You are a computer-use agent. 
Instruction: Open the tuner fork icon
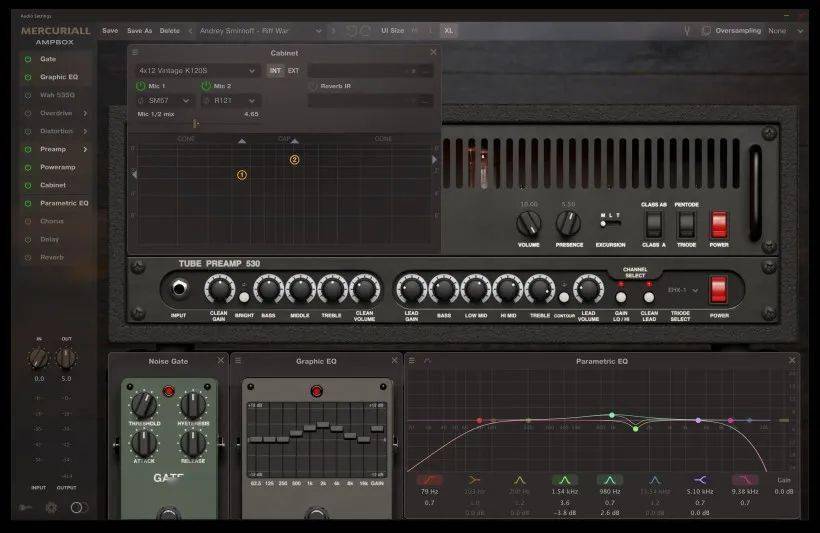click(688, 31)
